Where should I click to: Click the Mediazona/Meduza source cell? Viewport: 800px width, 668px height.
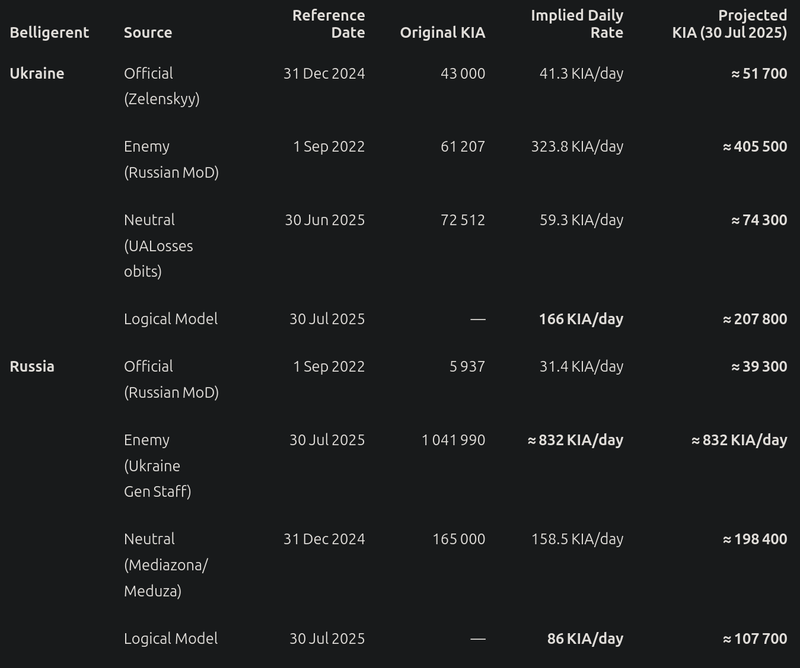click(x=166, y=565)
